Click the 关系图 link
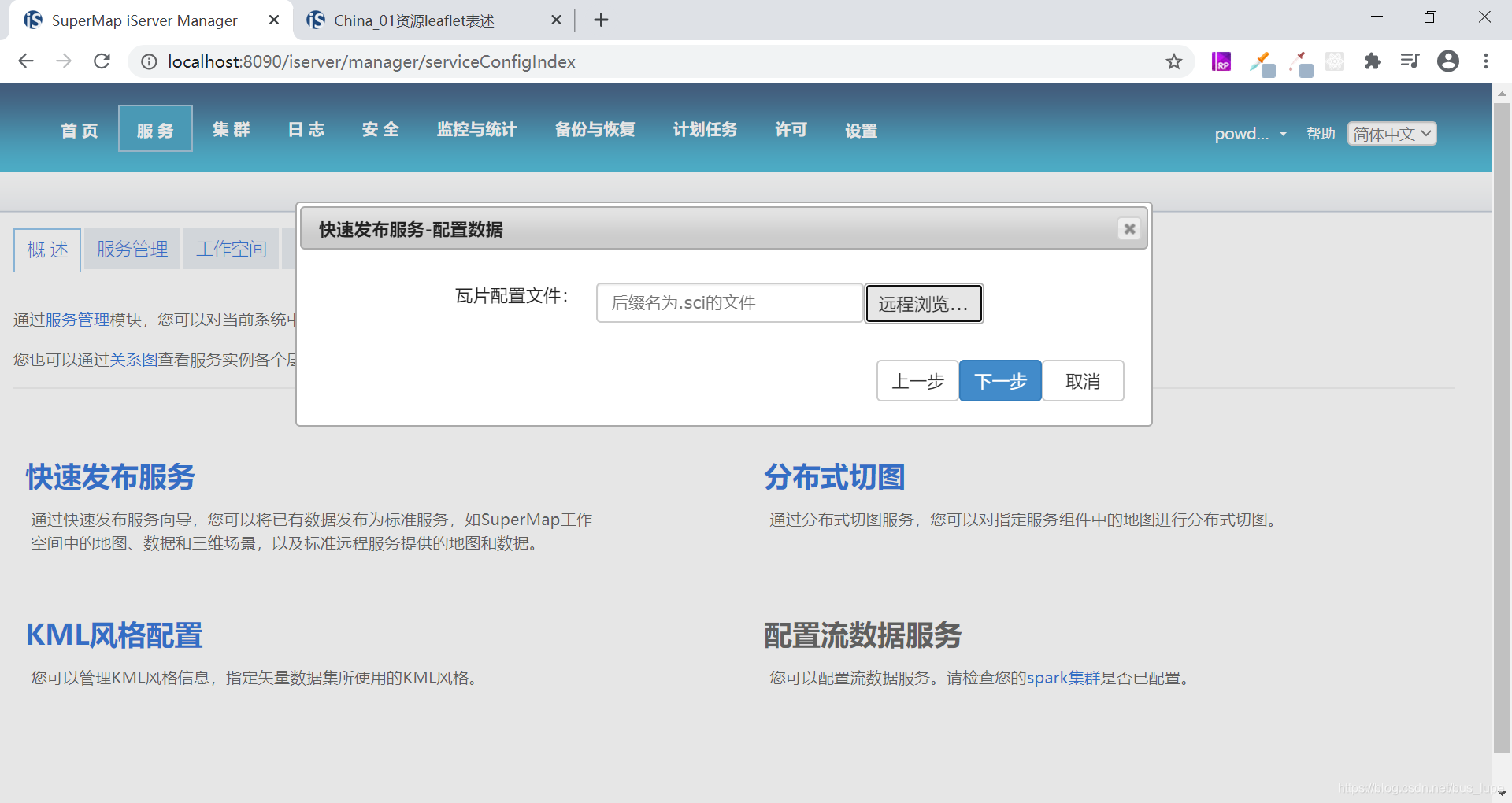1512x803 pixels. 134,360
